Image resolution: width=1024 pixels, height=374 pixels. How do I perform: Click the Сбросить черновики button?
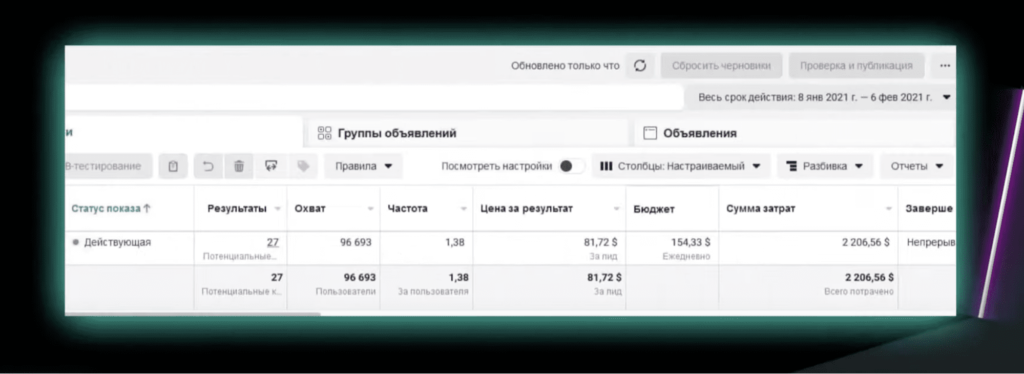[x=721, y=66]
